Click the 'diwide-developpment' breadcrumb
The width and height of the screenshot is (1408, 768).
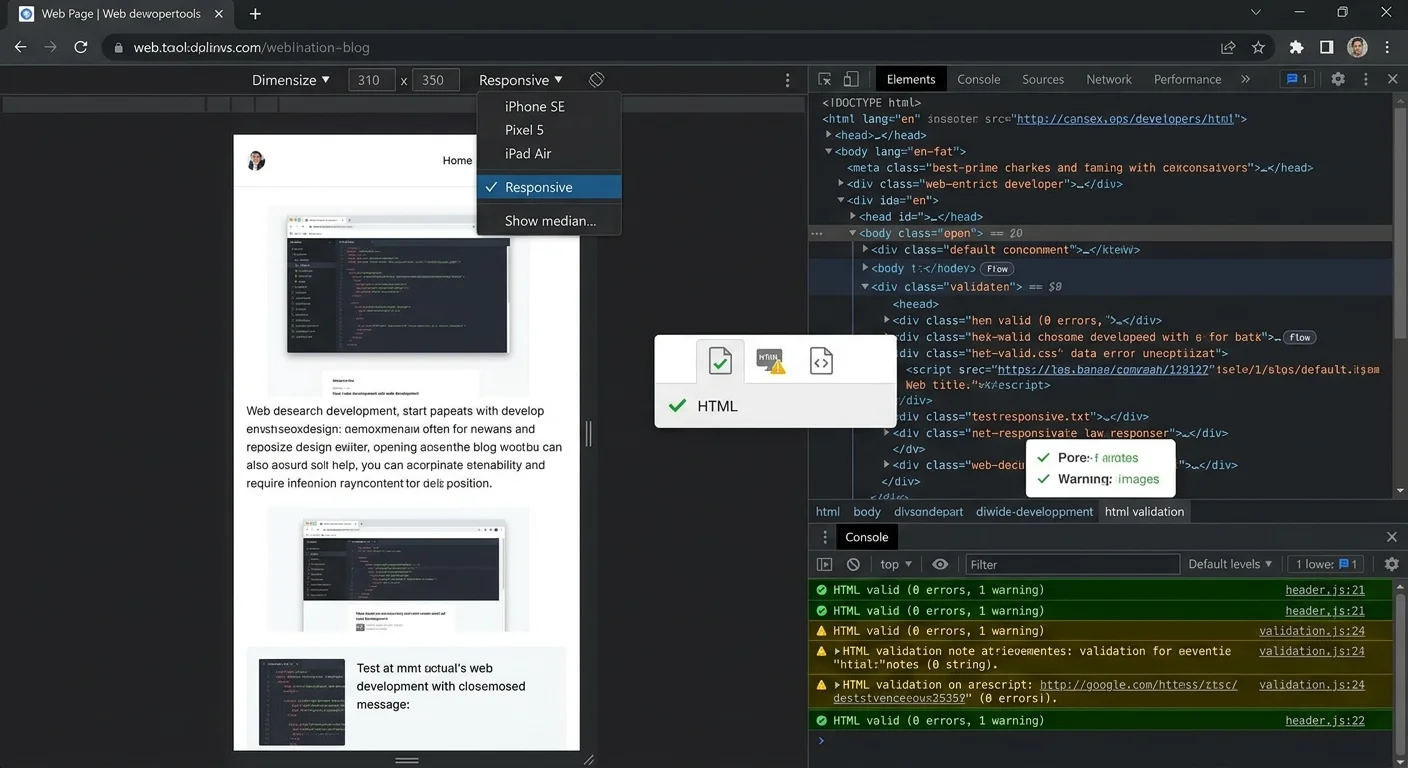click(1034, 511)
